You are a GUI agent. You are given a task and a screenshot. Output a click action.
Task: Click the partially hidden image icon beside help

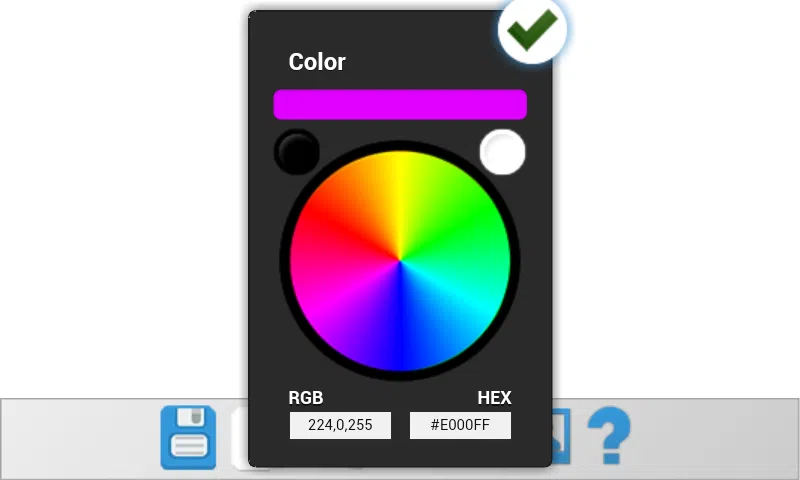tap(561, 436)
